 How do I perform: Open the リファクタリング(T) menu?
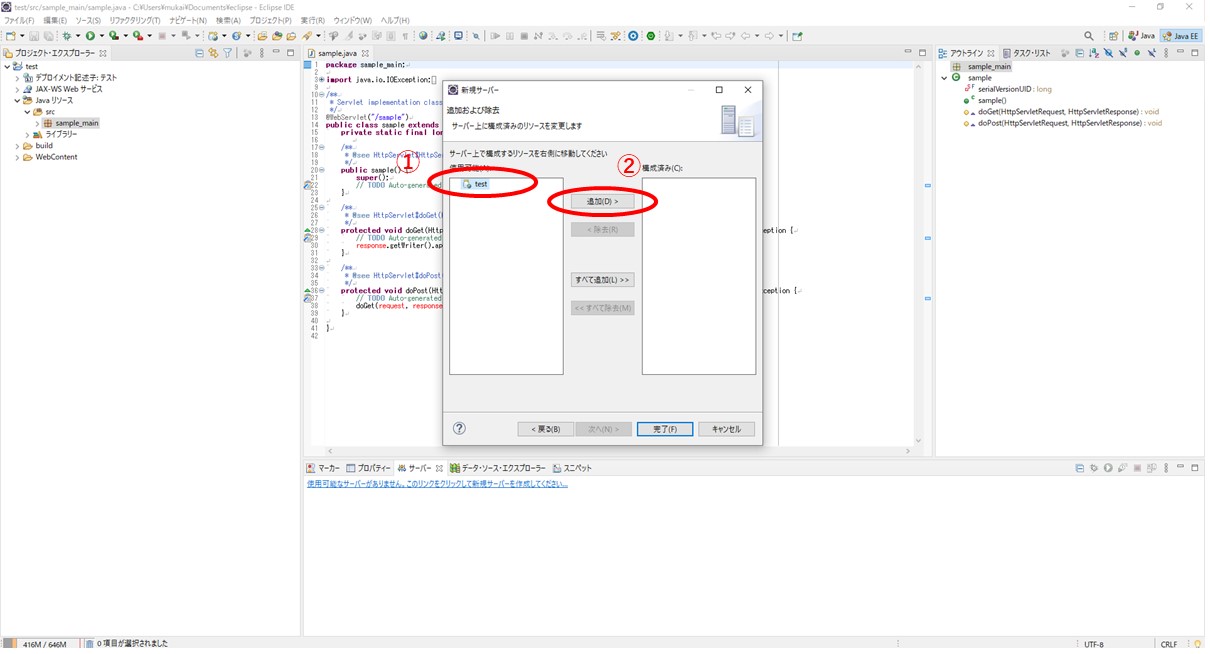pyautogui.click(x=135, y=20)
